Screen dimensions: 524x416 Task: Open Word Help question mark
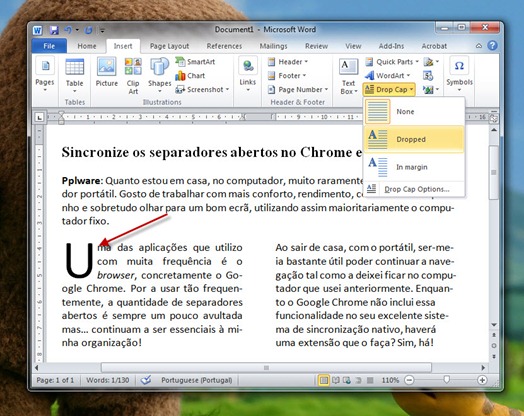(492, 45)
